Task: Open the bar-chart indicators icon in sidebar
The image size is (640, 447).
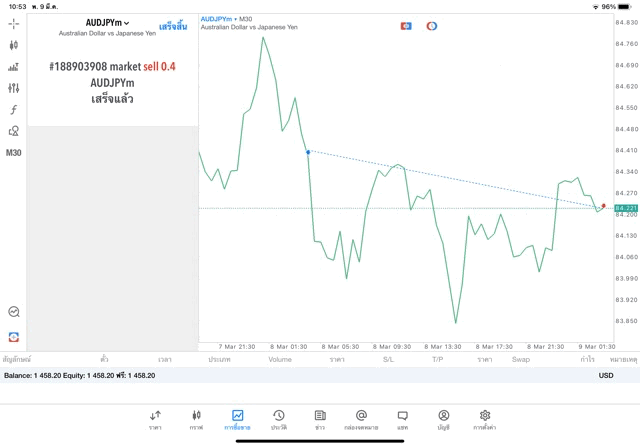Action: (13, 67)
